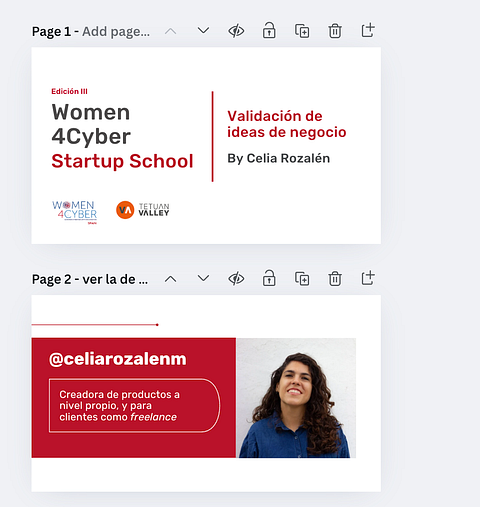This screenshot has width=480, height=507.
Task: Select the '@celiarozalenm' text
Action: [x=118, y=359]
